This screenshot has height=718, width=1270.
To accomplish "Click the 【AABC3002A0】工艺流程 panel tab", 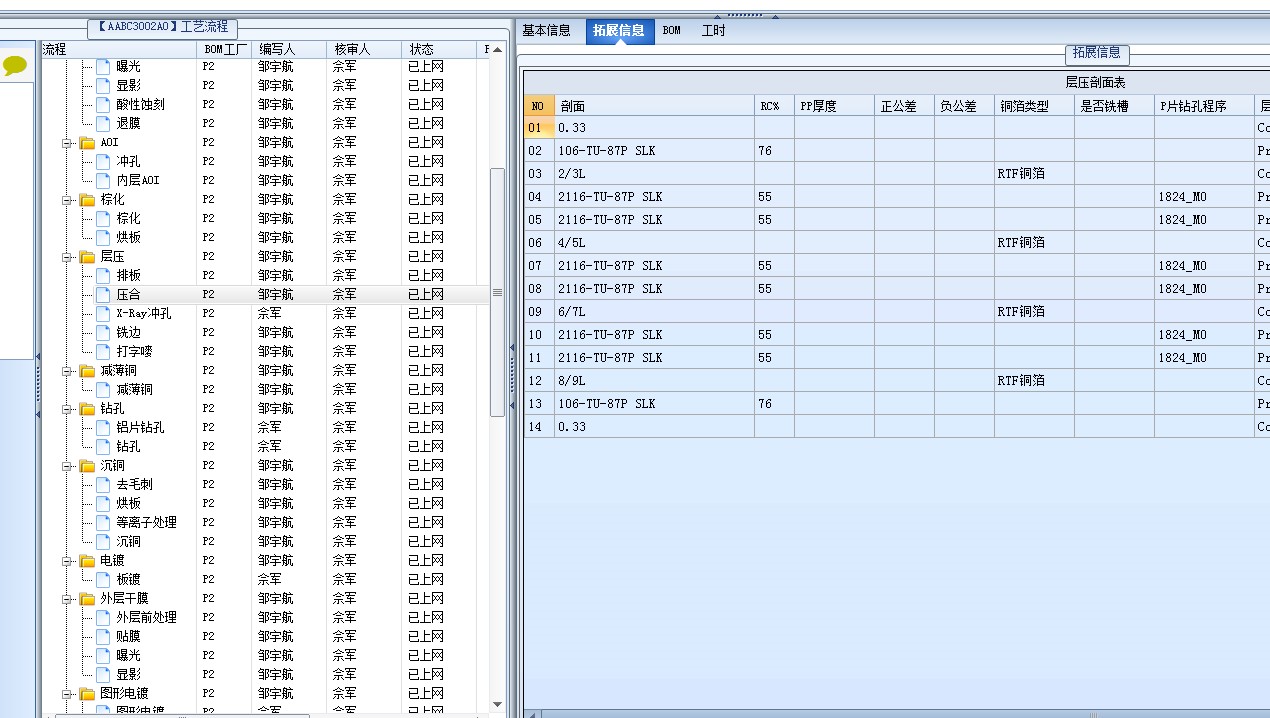I will pyautogui.click(x=163, y=28).
